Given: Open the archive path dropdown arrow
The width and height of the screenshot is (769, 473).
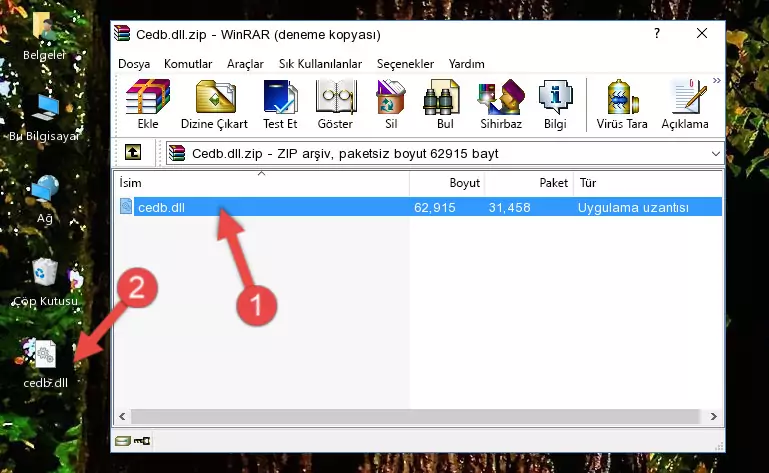Looking at the screenshot, I should 716,154.
